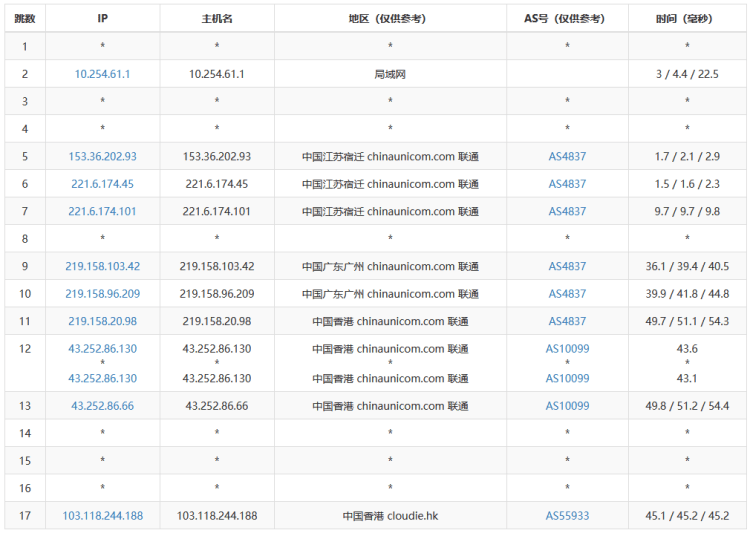Click the 跳数 column header
The height and width of the screenshot is (533, 750).
tap(25, 19)
